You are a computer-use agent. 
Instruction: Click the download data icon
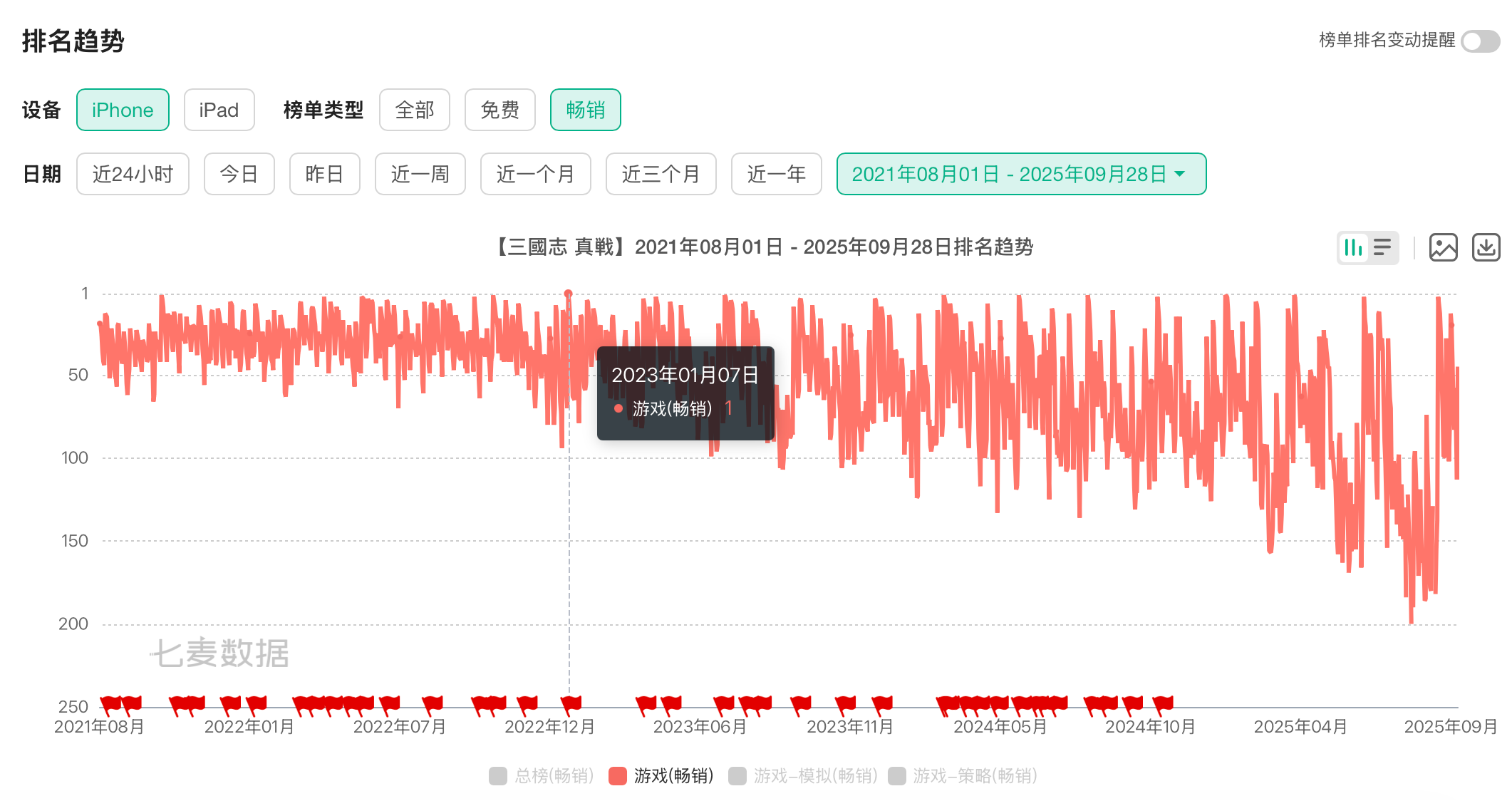[1486, 247]
